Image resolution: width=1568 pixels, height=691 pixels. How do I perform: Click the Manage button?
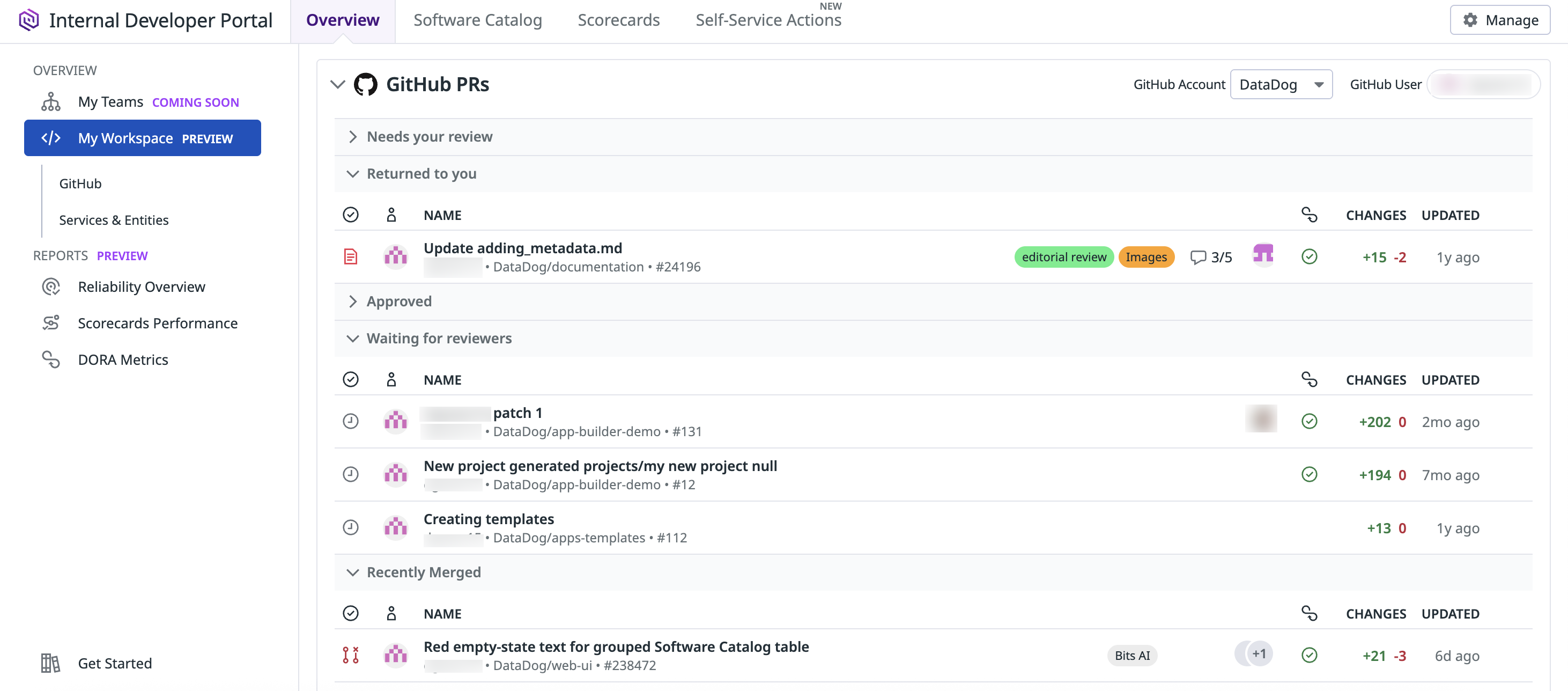pyautogui.click(x=1500, y=20)
